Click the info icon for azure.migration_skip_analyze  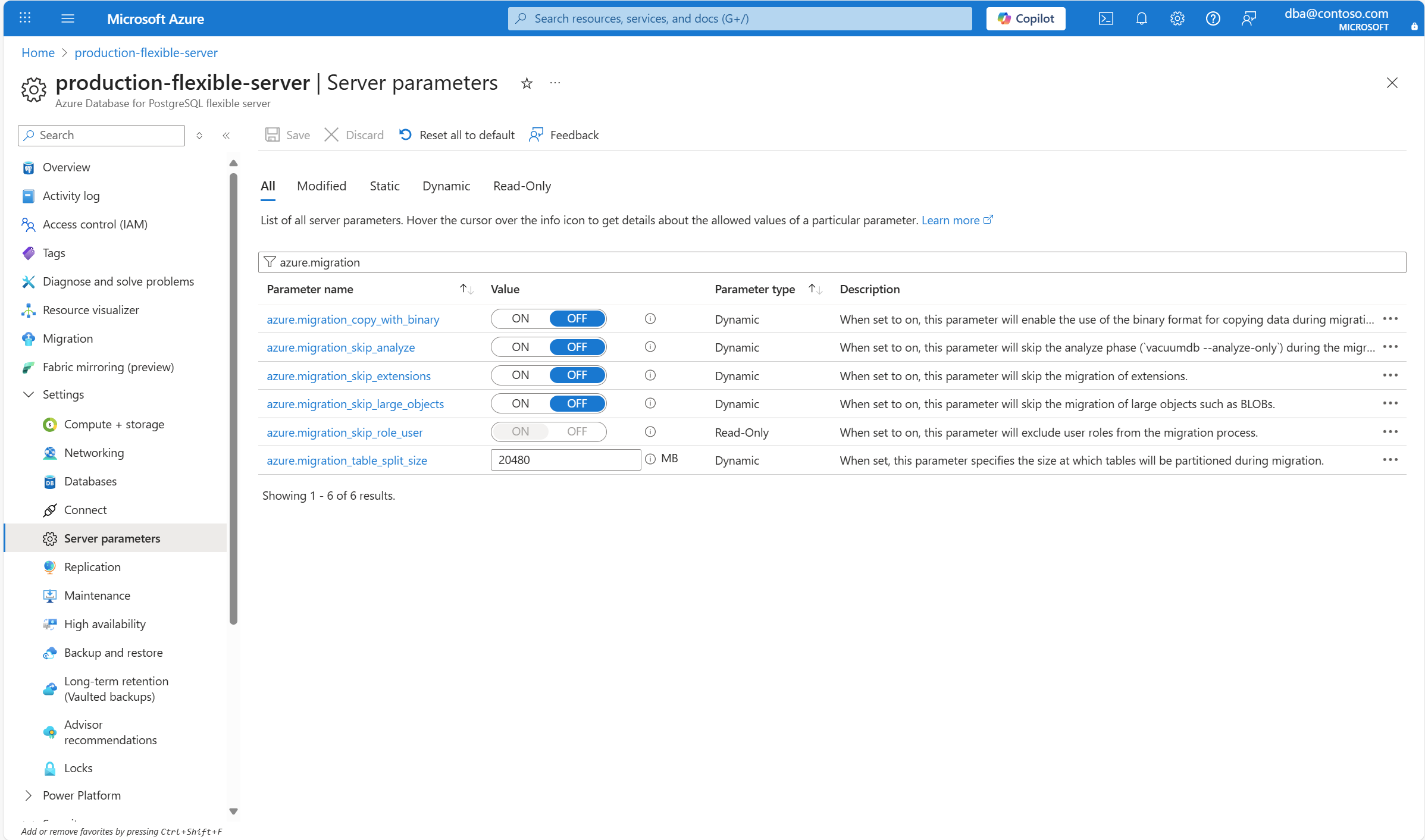pyautogui.click(x=650, y=347)
